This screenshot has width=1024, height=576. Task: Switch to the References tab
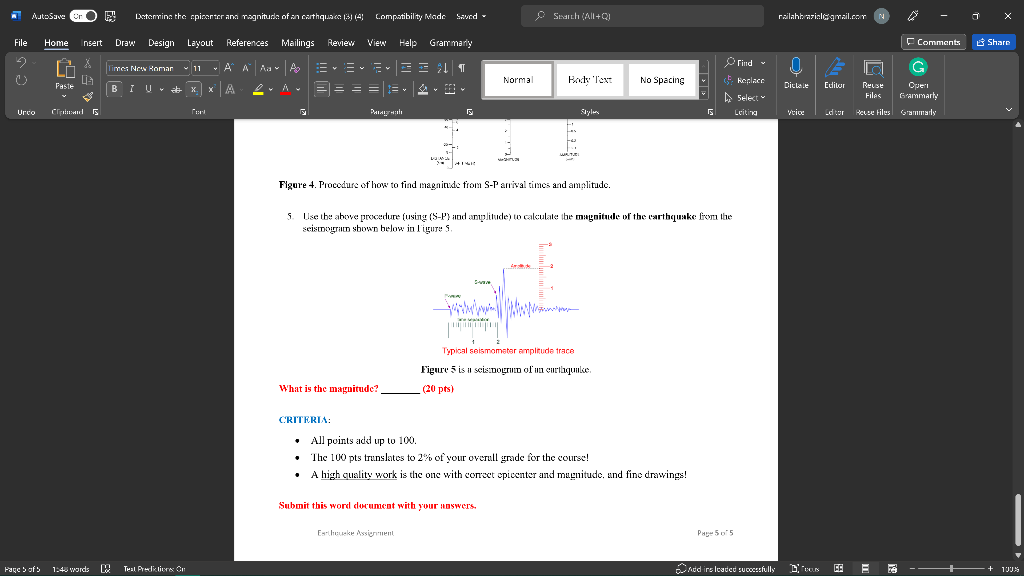(247, 42)
